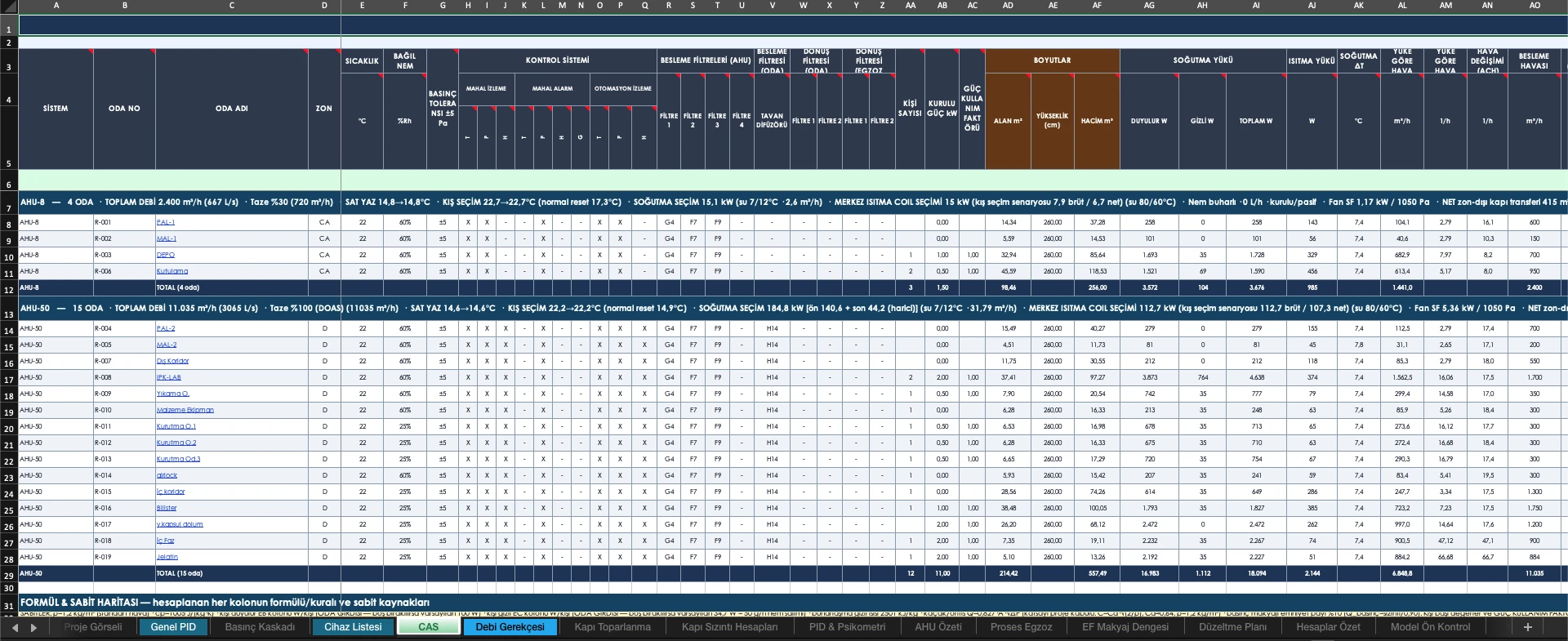Go to previous sheet with left arrow
This screenshot has width=1568, height=641.
point(15,627)
